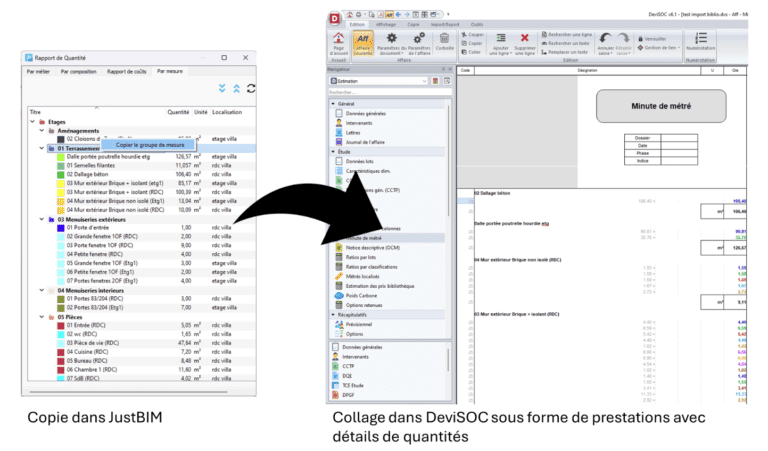Open Options retenues item
This screenshot has width=768, height=451.
(x=363, y=305)
